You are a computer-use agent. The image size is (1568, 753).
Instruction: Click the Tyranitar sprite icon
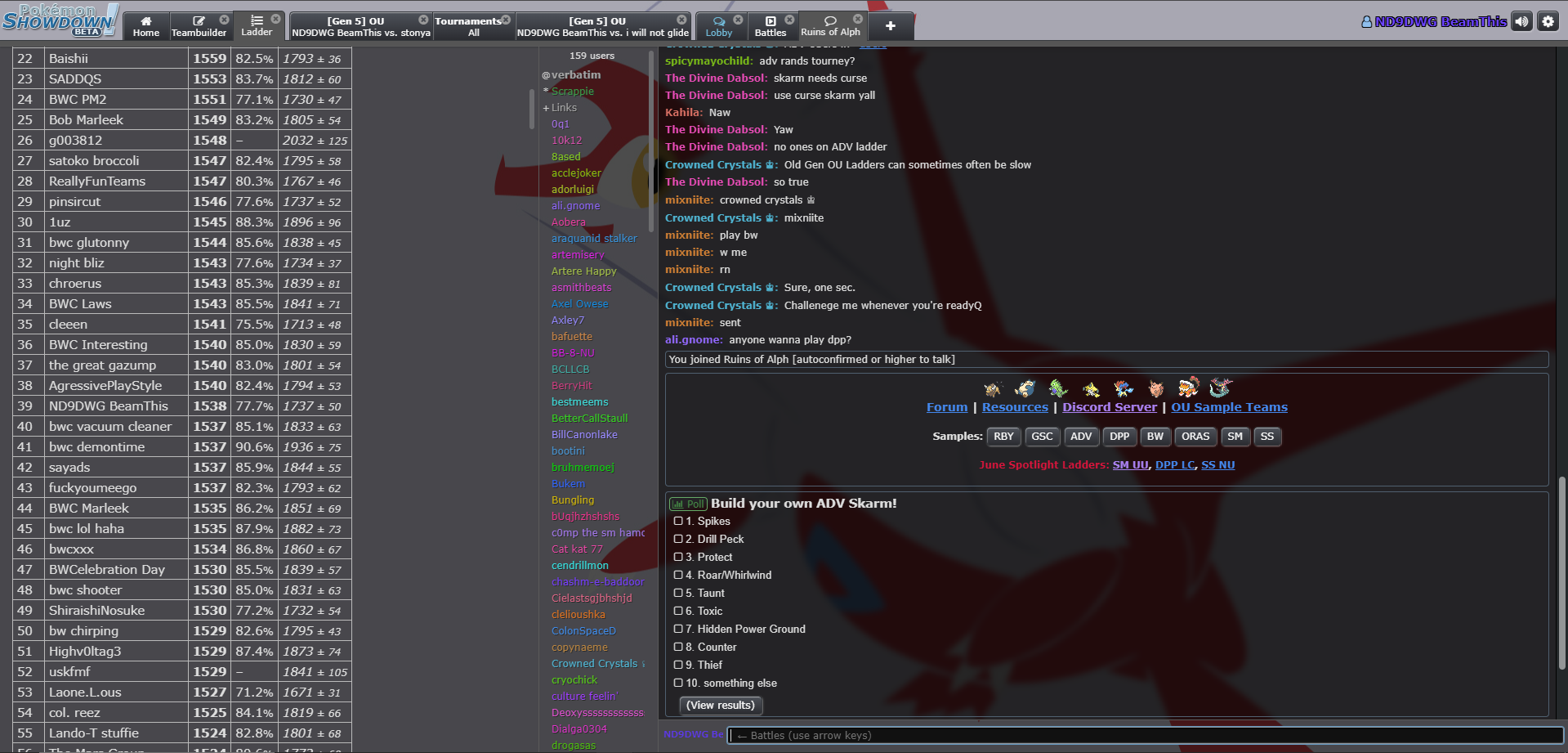tap(1057, 388)
